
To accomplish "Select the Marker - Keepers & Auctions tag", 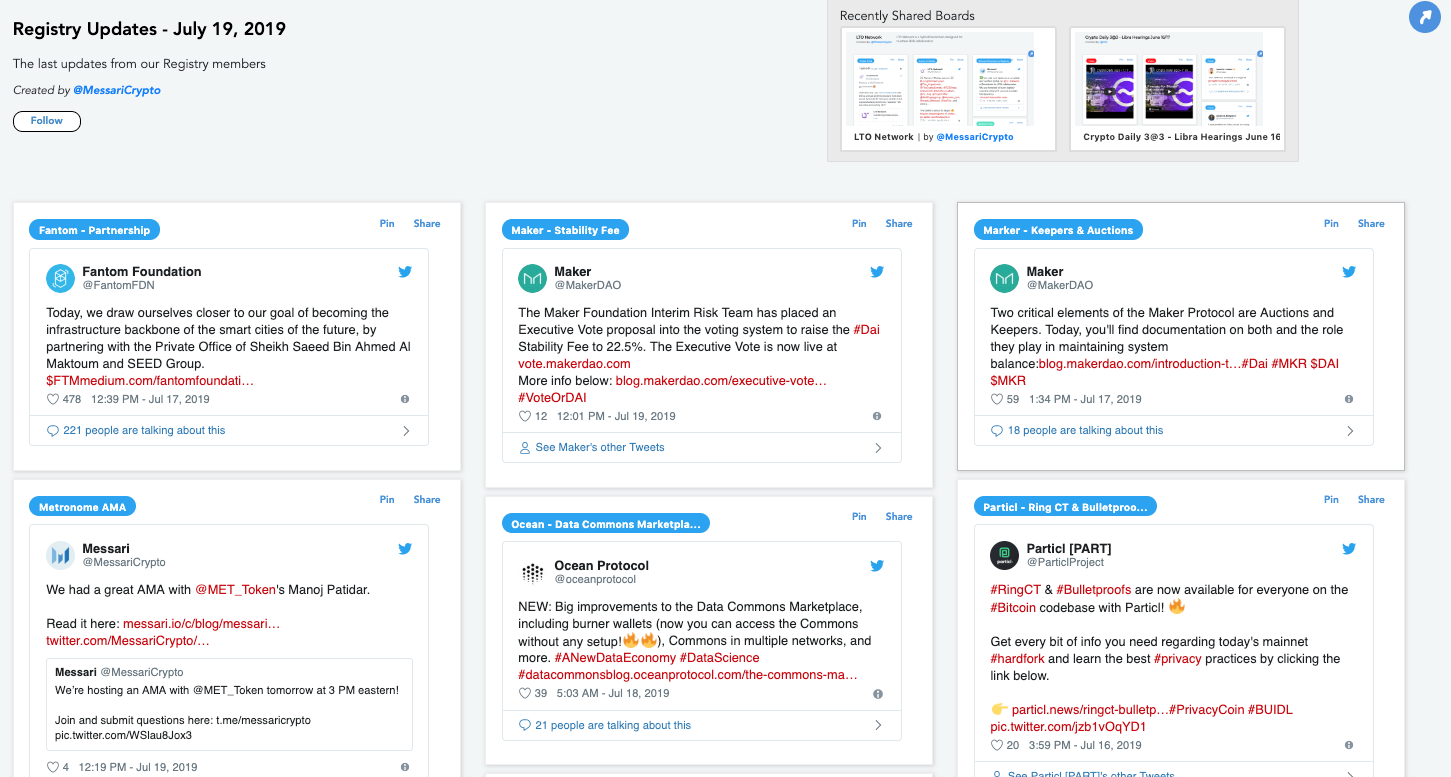I will tap(1058, 230).
